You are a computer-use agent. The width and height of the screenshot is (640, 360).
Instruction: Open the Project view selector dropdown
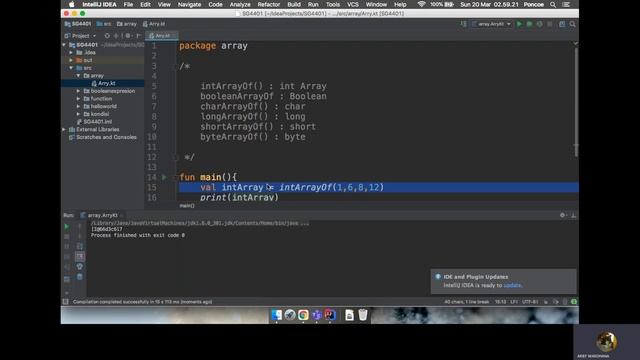80,36
